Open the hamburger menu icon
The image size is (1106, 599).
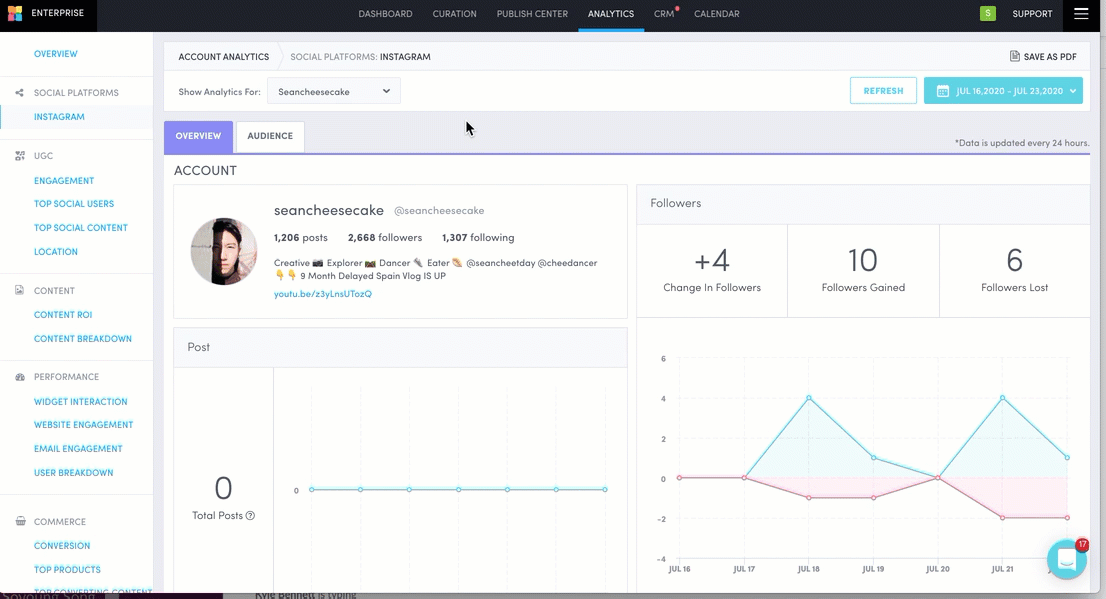1081,14
